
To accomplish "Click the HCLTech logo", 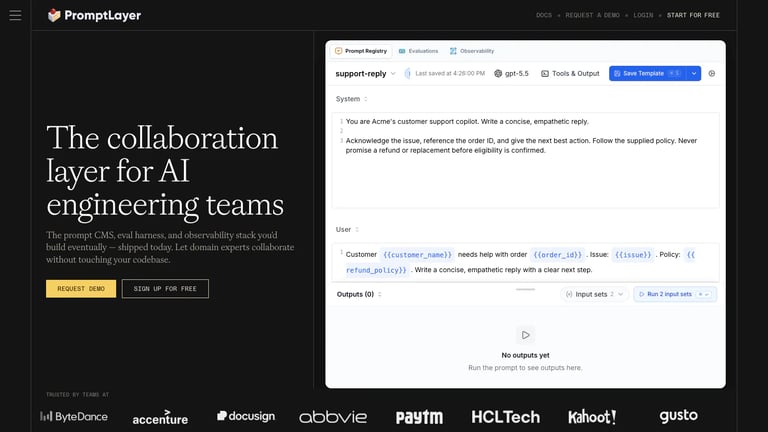I will pos(505,417).
